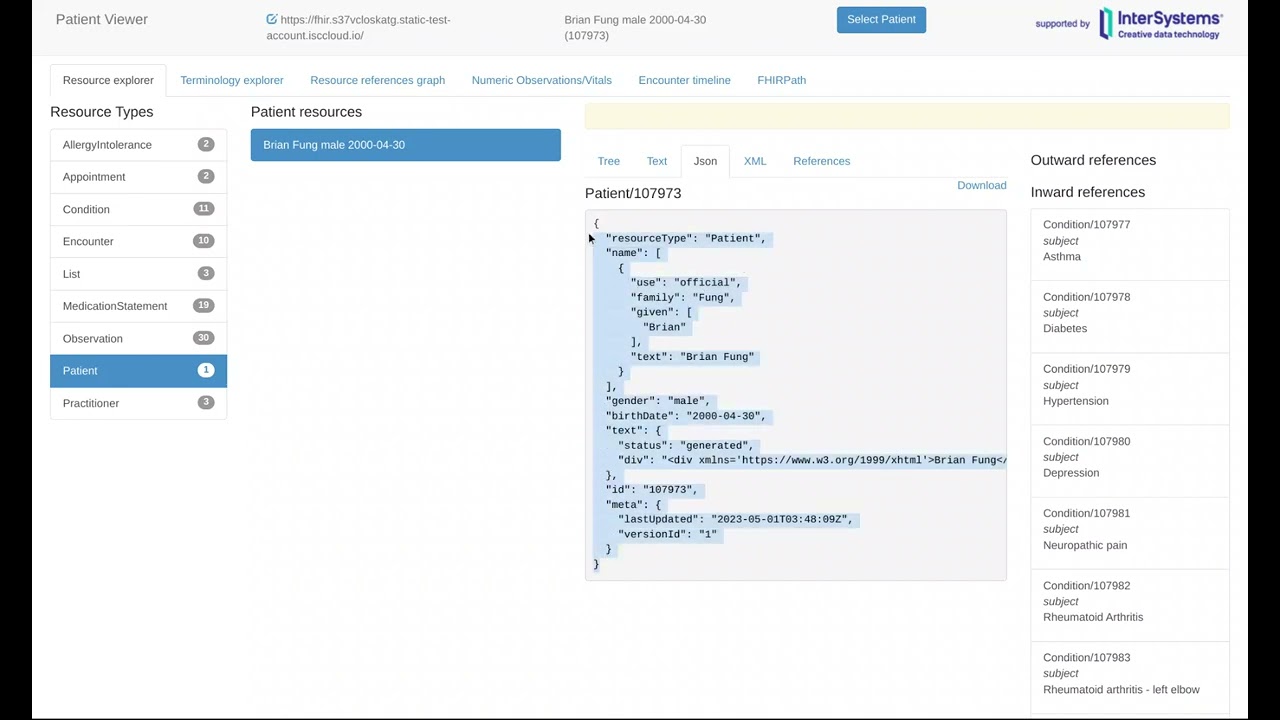Click the Inward references heading

(x=1088, y=192)
